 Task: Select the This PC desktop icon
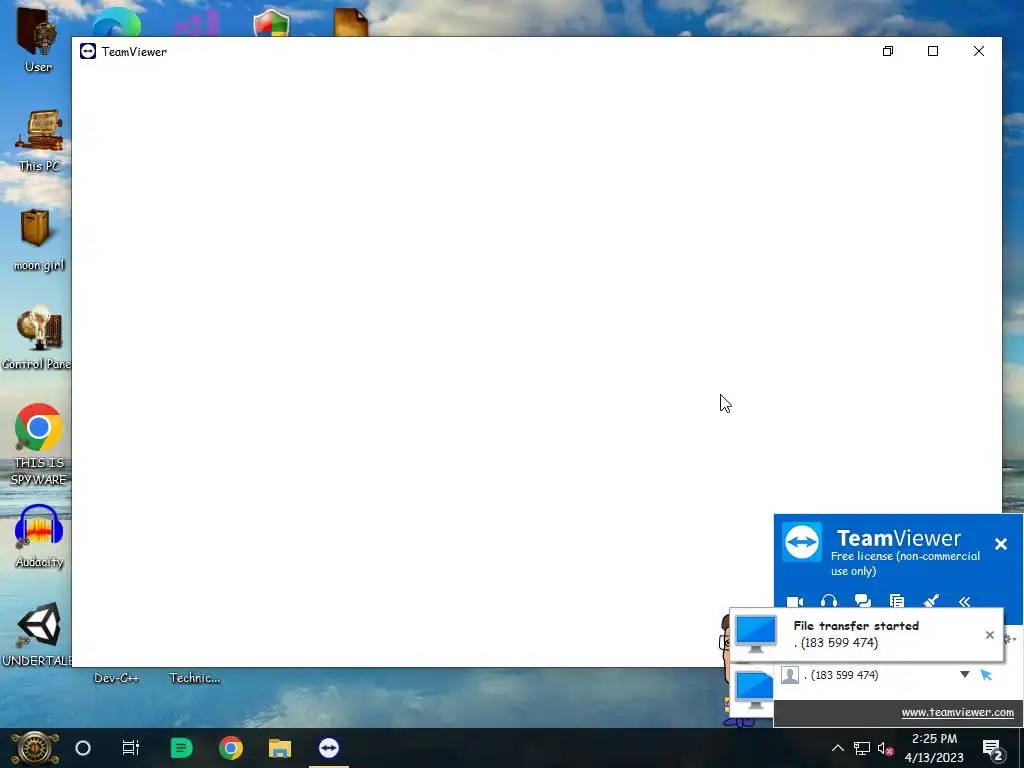point(39,140)
